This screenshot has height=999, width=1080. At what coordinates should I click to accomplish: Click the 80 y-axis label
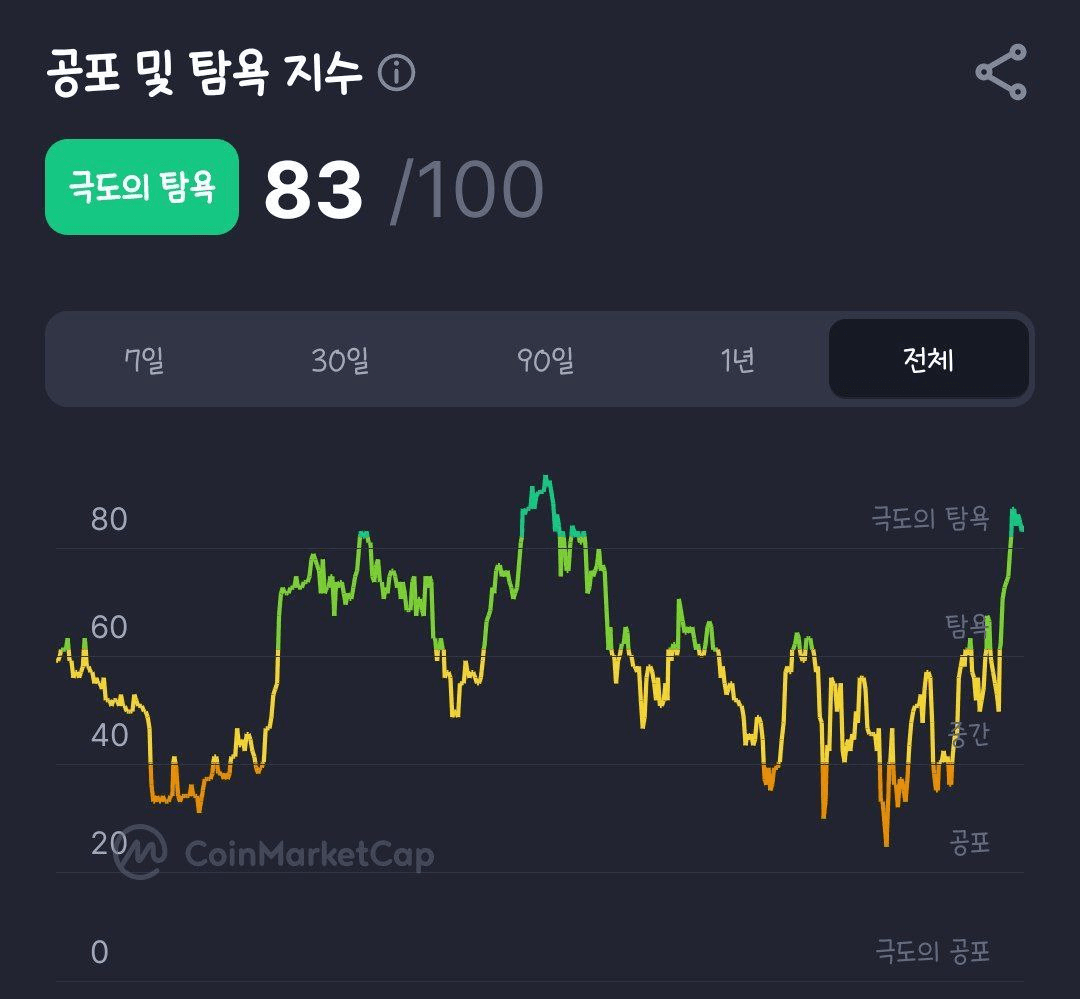[109, 519]
